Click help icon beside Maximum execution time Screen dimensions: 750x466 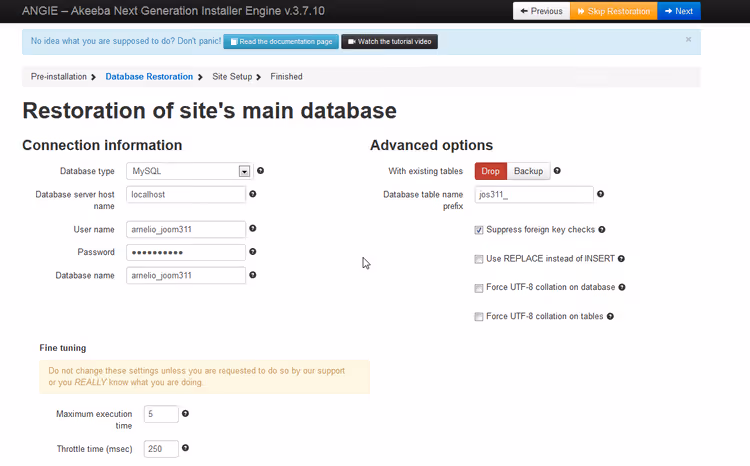click(x=185, y=413)
